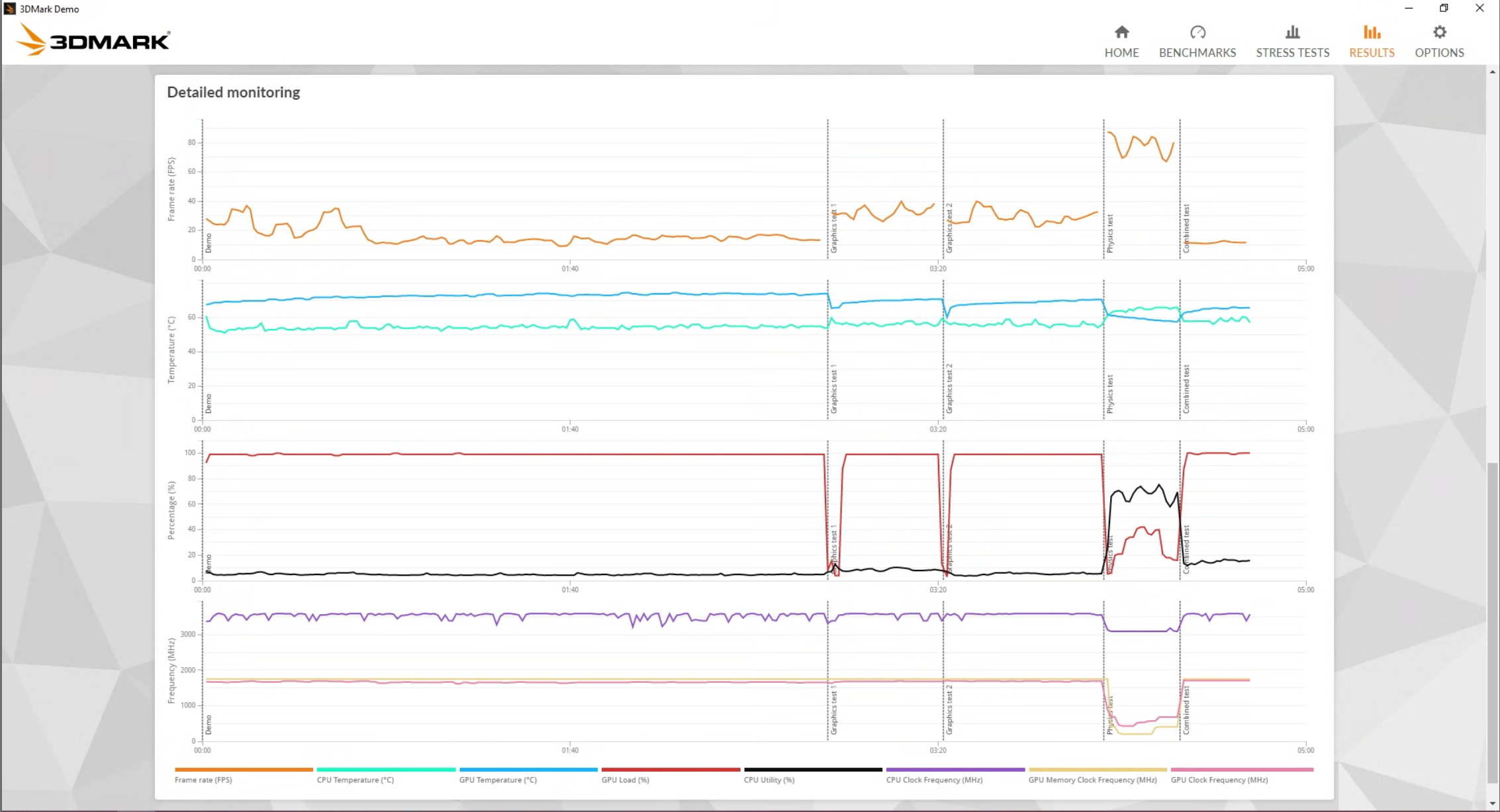Click Combined test marker in frequency chart
The height and width of the screenshot is (812, 1500).
(x=1186, y=710)
